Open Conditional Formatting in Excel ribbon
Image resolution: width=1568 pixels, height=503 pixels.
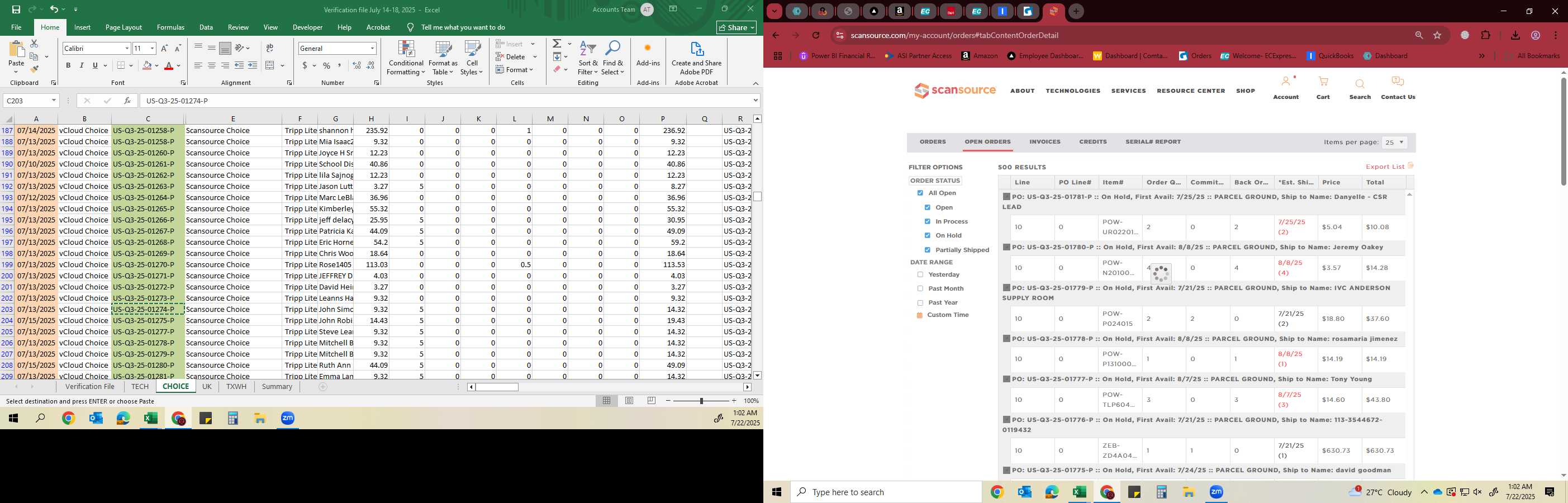click(406, 58)
